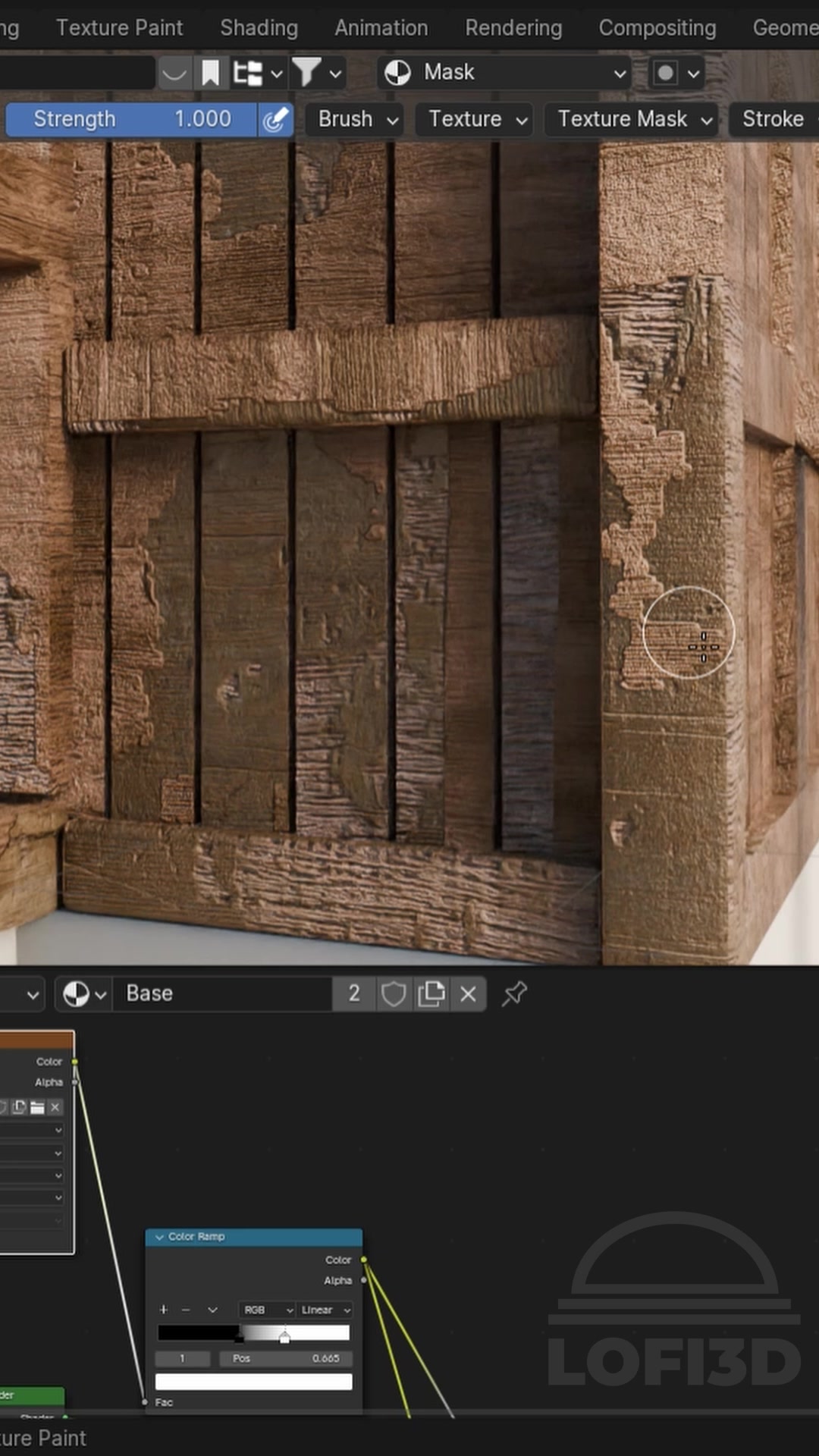Click the Color Ramp Alpha output socket

tap(364, 1280)
